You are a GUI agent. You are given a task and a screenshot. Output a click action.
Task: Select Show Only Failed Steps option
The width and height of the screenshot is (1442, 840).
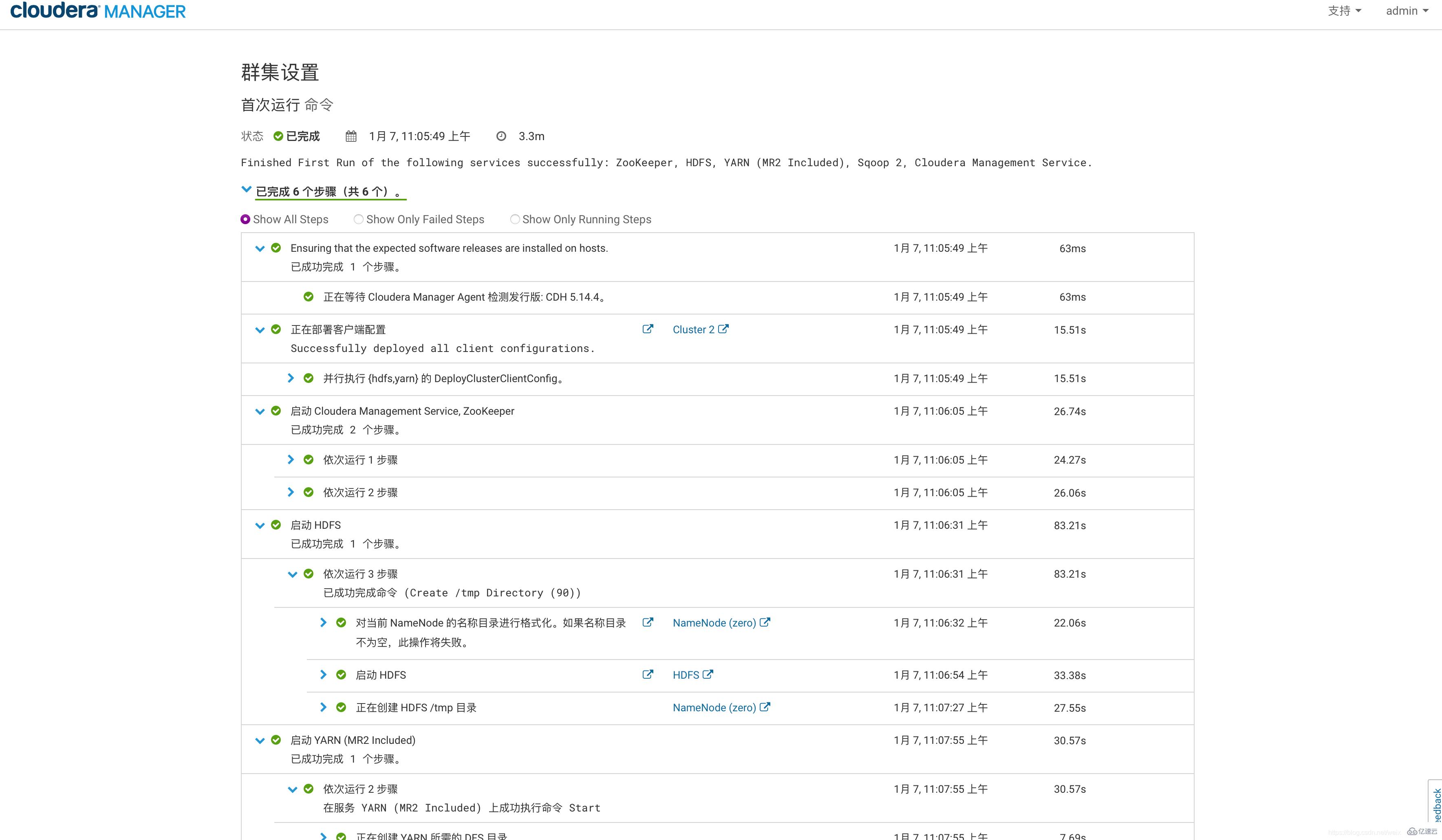click(x=358, y=219)
